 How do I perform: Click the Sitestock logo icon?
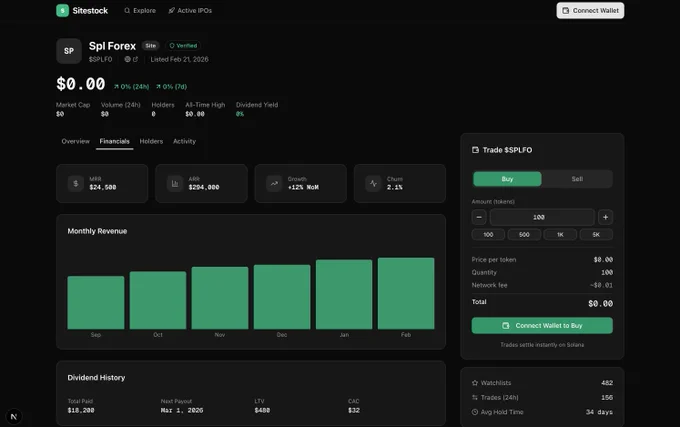point(62,10)
